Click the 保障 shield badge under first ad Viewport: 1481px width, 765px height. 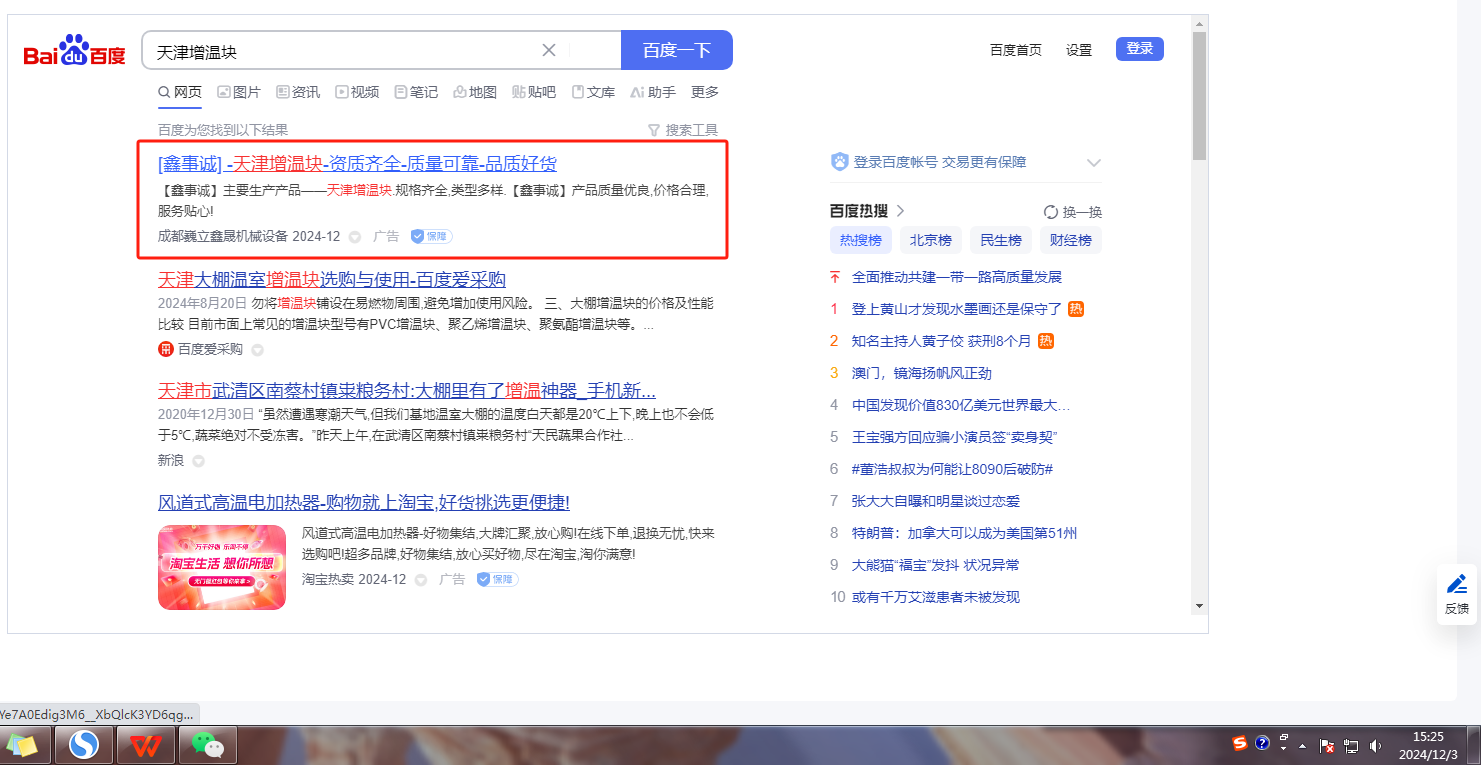coord(431,237)
